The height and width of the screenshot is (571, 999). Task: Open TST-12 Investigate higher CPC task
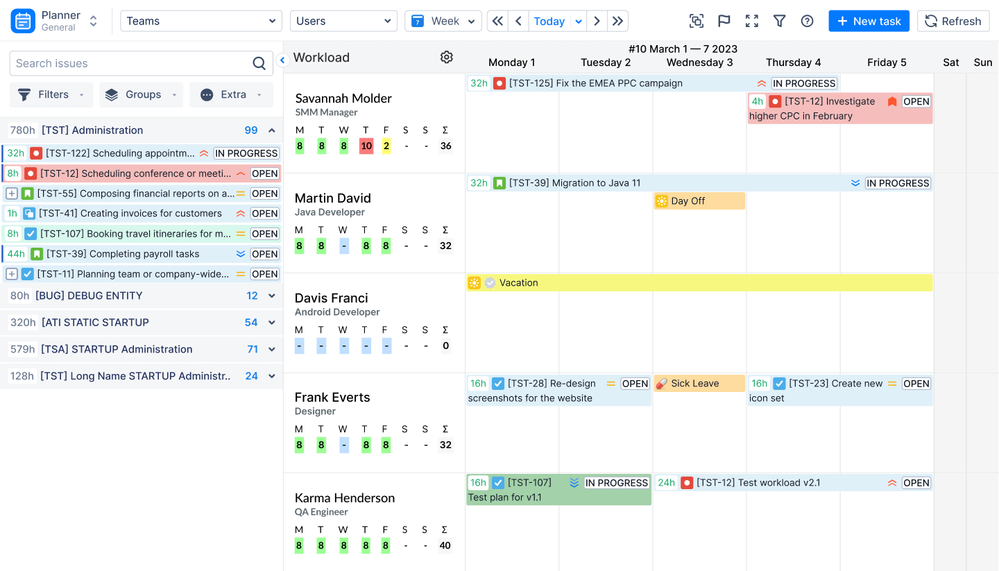tap(840, 108)
